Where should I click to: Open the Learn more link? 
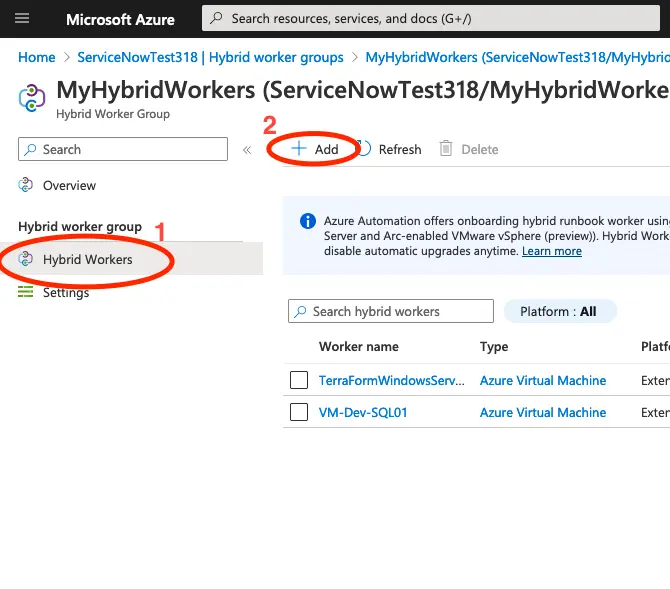point(552,251)
